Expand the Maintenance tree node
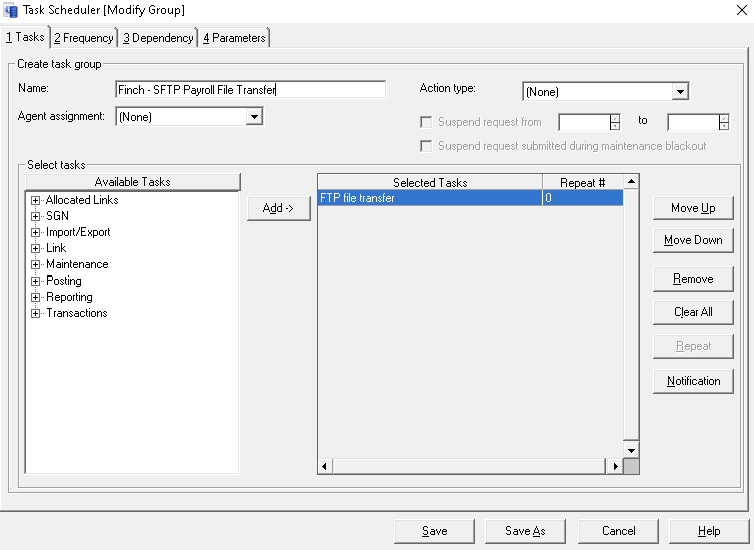754x550 pixels. pyautogui.click(x=35, y=264)
